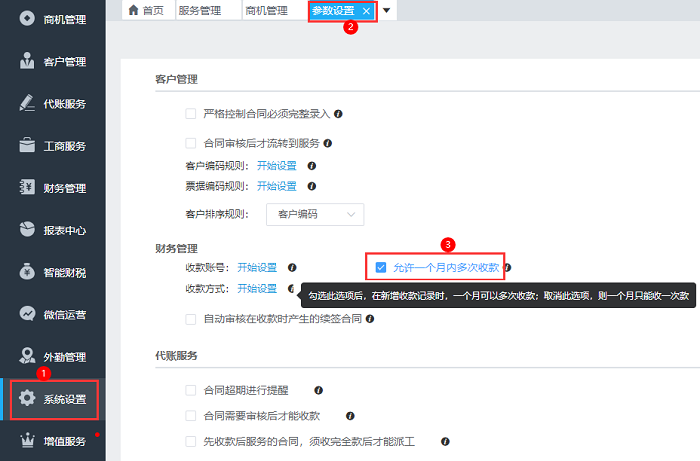This screenshot has width=700, height=461.
Task: Open 报表中心 chart icon
Action: (x=27, y=230)
